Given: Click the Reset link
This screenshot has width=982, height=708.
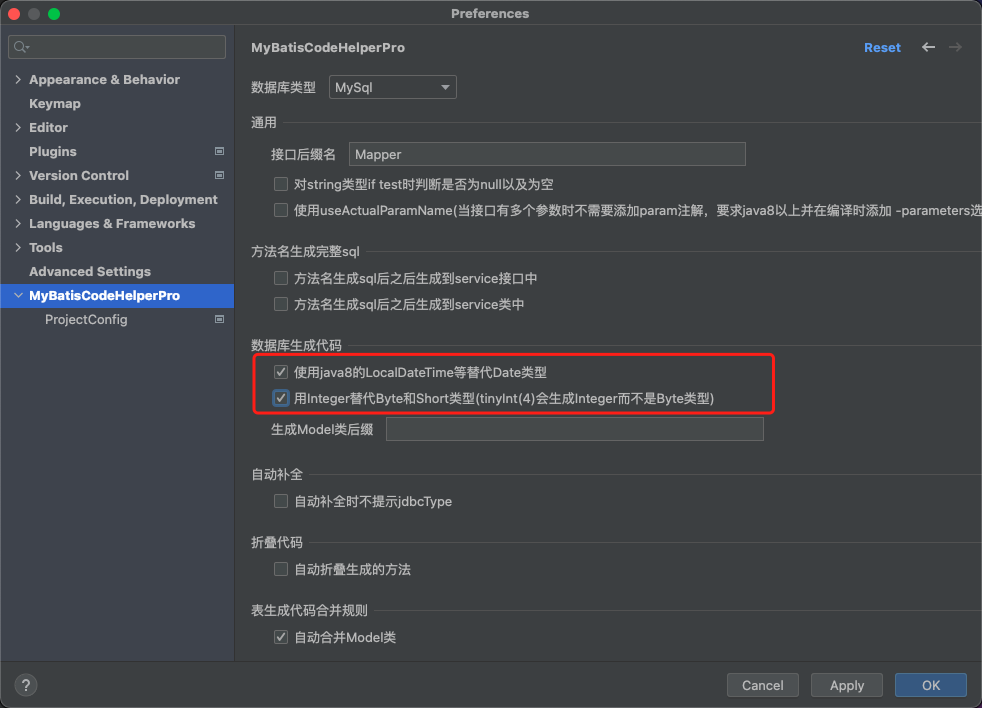Looking at the screenshot, I should pos(882,48).
